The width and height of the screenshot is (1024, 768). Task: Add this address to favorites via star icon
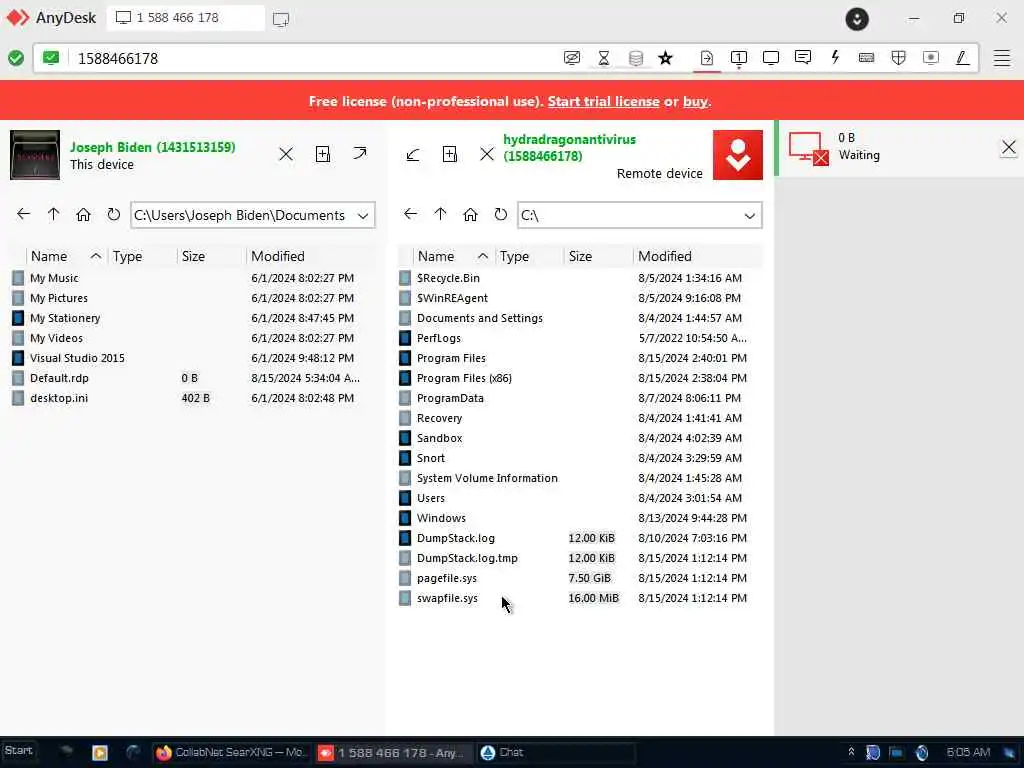coord(665,58)
